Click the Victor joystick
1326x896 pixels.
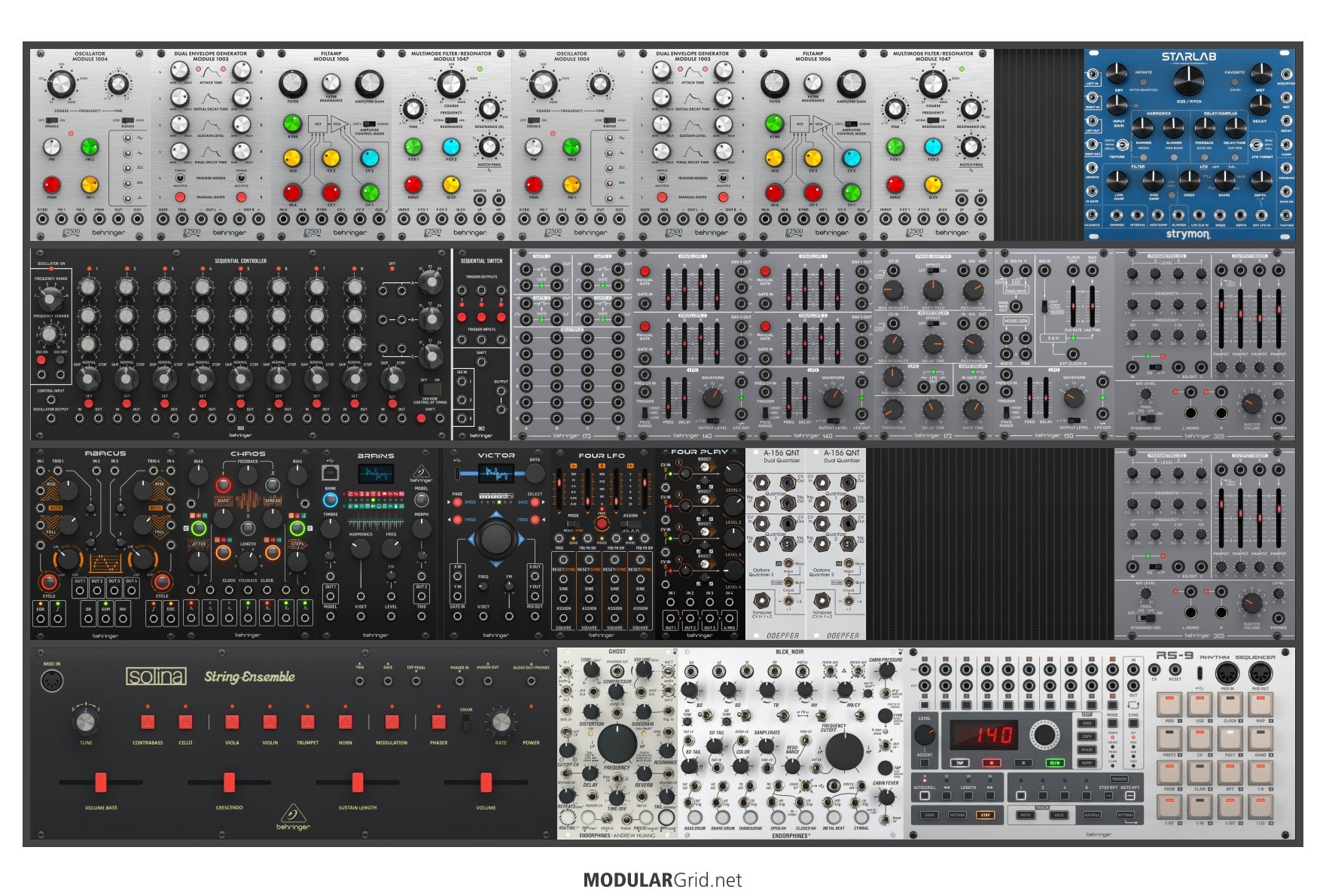tap(496, 538)
